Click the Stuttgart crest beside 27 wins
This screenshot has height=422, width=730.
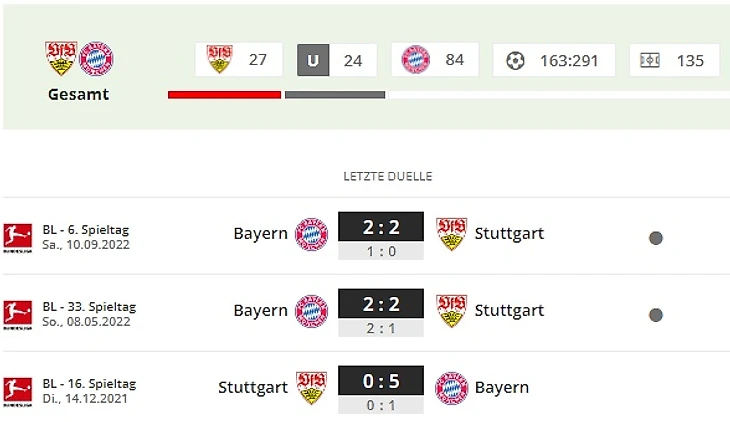click(x=219, y=60)
